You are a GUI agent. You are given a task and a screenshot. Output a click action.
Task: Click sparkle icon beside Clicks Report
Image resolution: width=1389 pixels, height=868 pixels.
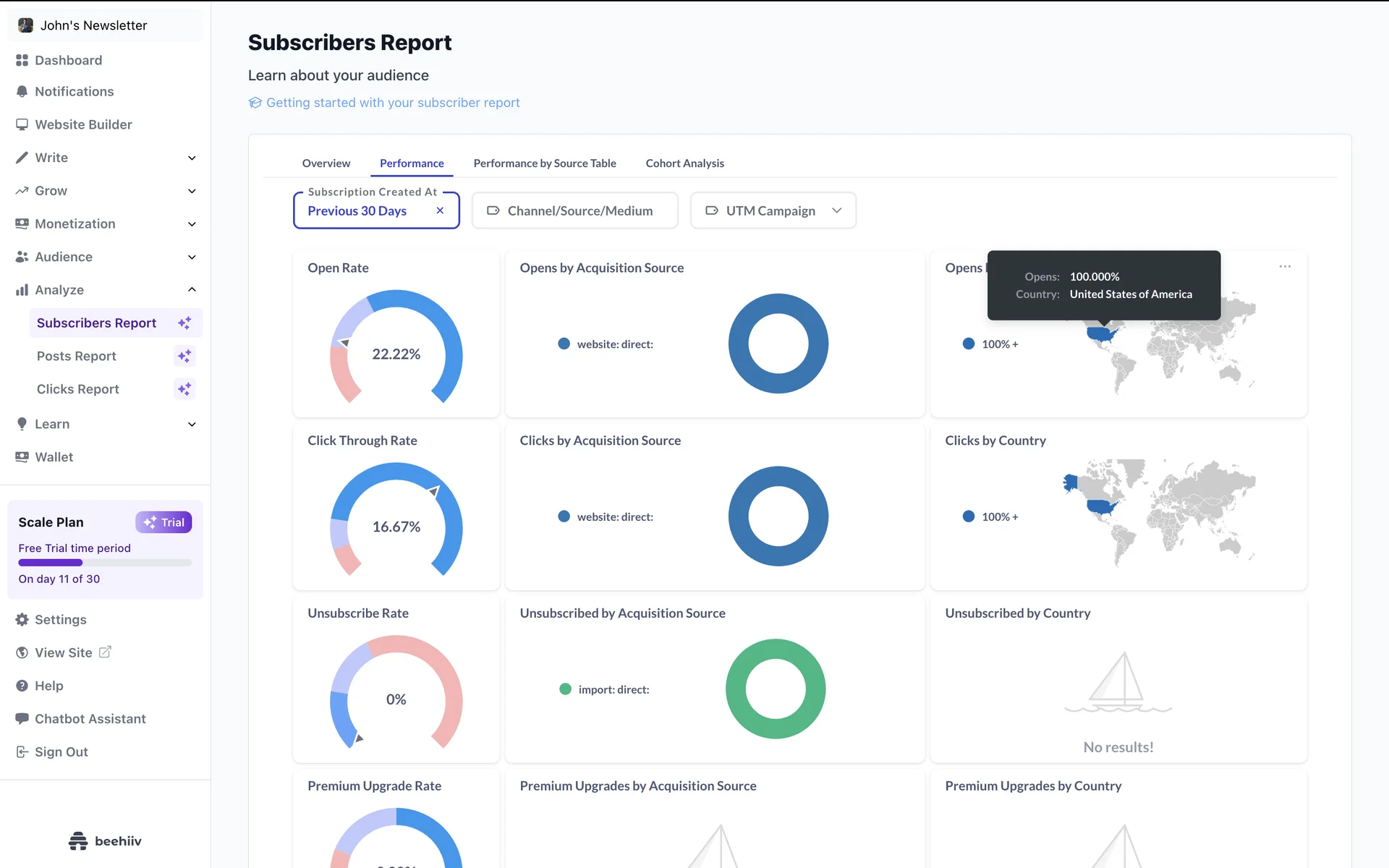[x=184, y=389]
